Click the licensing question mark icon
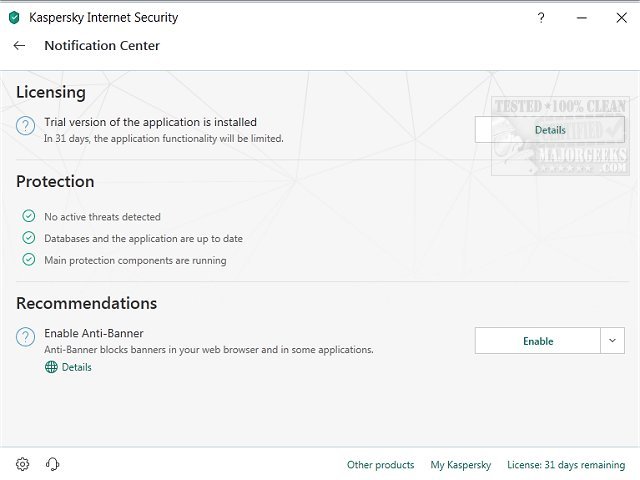 pos(25,127)
